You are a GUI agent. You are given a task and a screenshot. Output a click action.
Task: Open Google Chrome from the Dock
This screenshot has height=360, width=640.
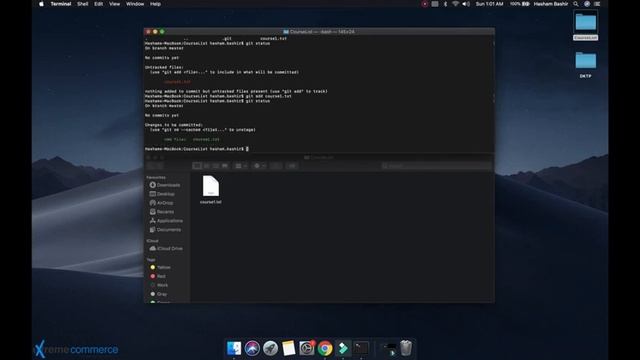coord(325,348)
